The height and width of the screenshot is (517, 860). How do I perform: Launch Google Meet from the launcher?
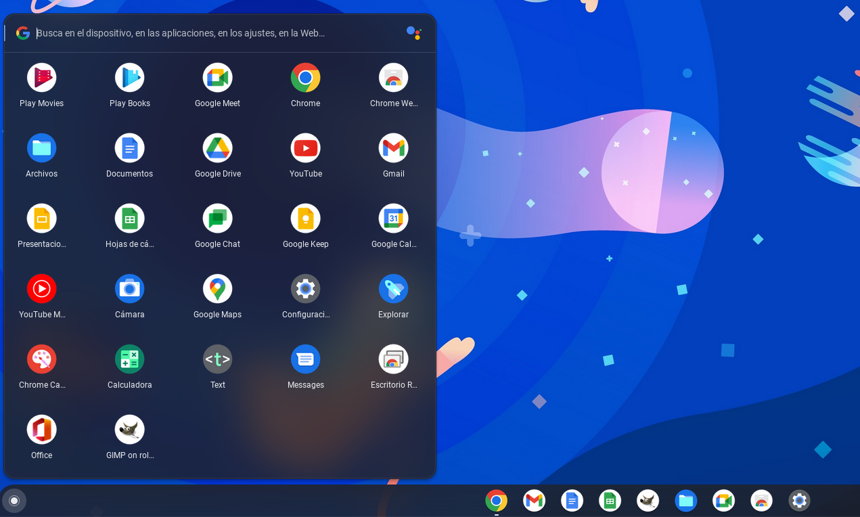217,78
